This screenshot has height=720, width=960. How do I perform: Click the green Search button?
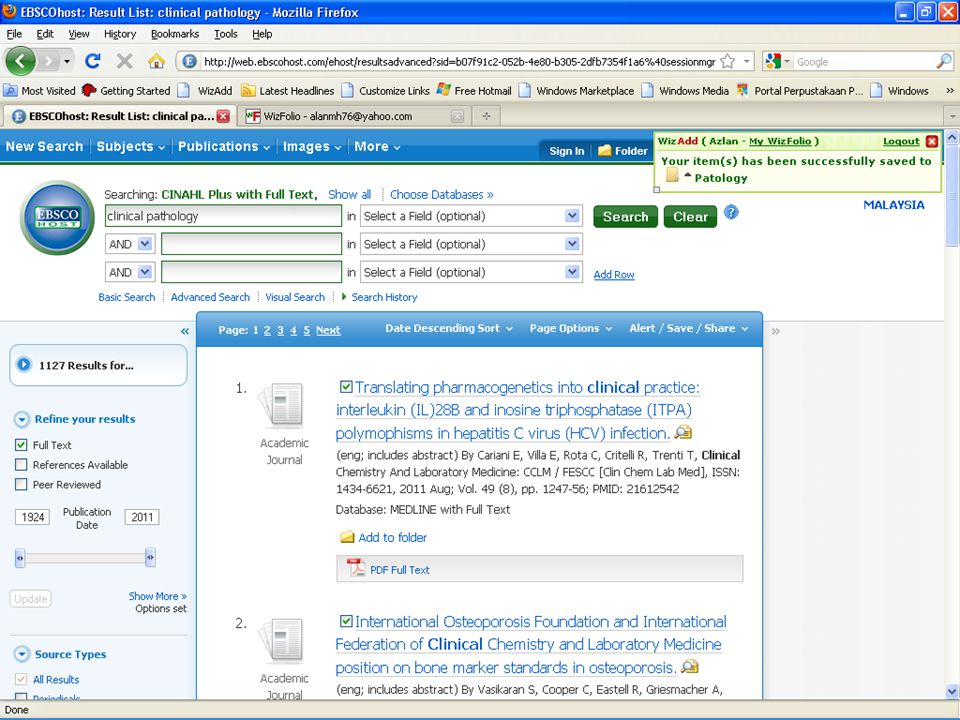click(625, 217)
